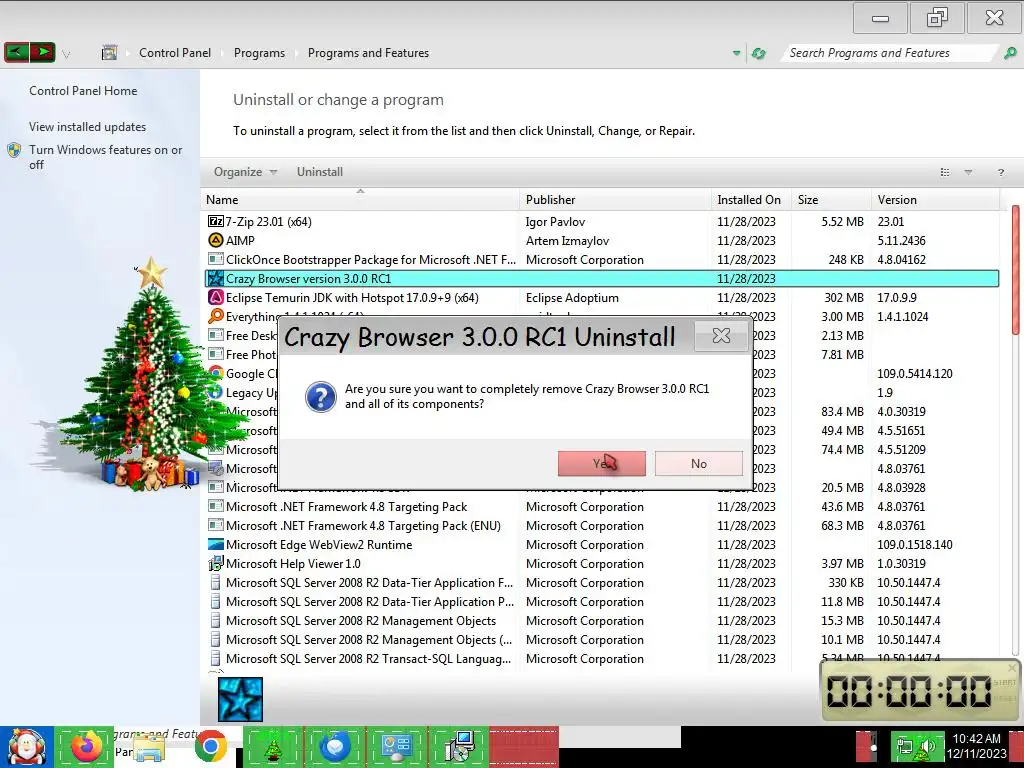
Task: Click Igor Pavlov publisher cell
Action: click(x=555, y=222)
